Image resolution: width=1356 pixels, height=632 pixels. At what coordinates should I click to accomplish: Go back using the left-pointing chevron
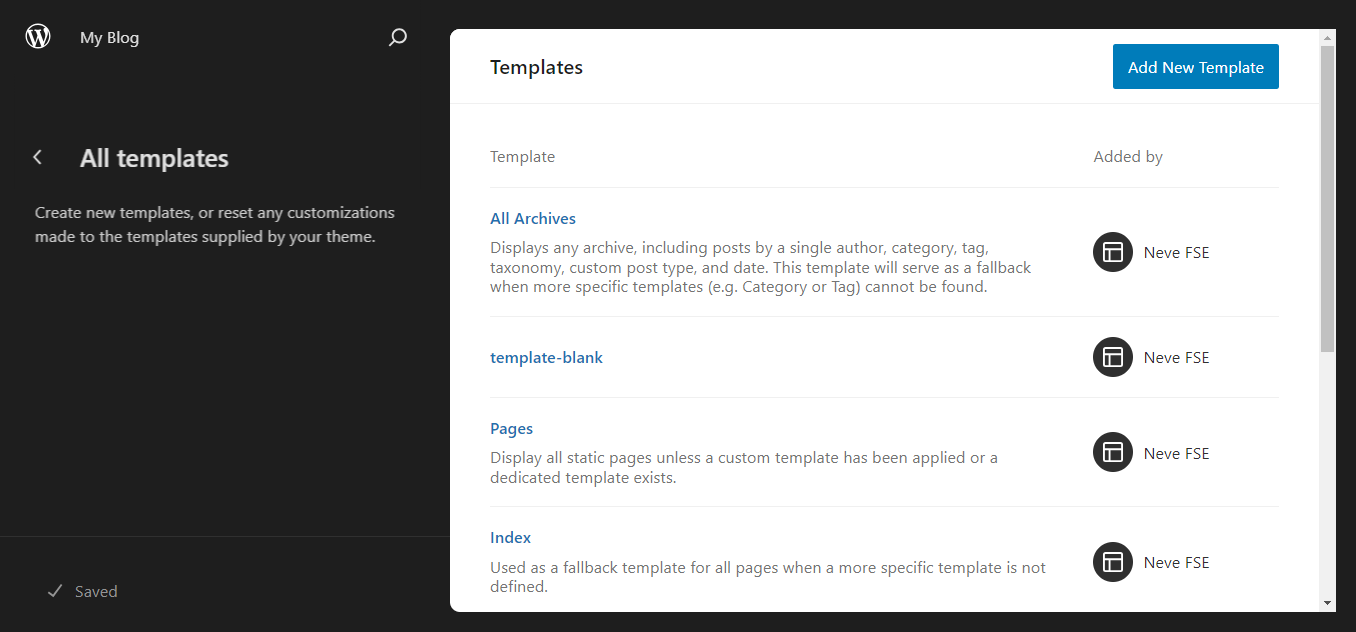(x=37, y=157)
